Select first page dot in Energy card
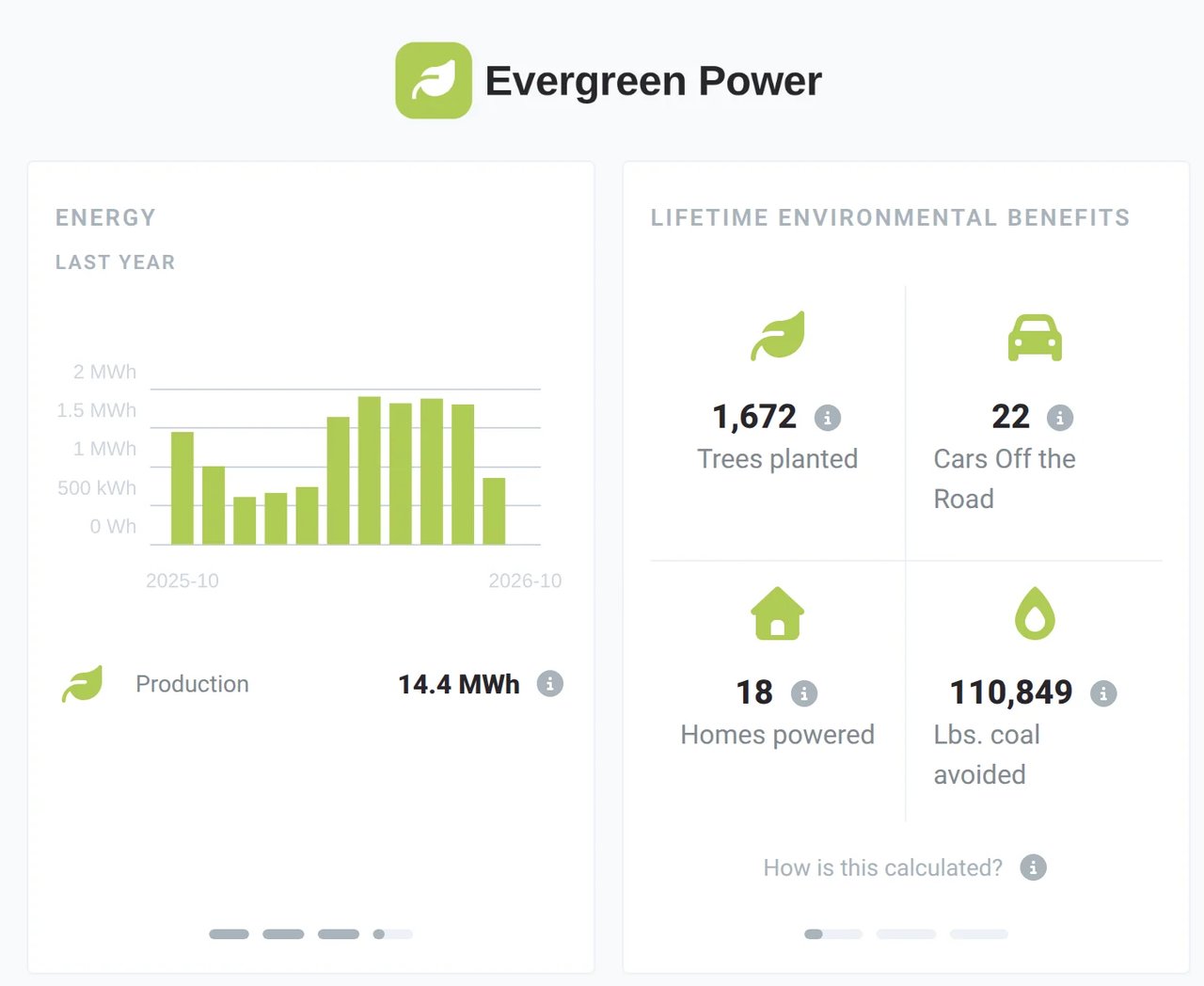 229,934
